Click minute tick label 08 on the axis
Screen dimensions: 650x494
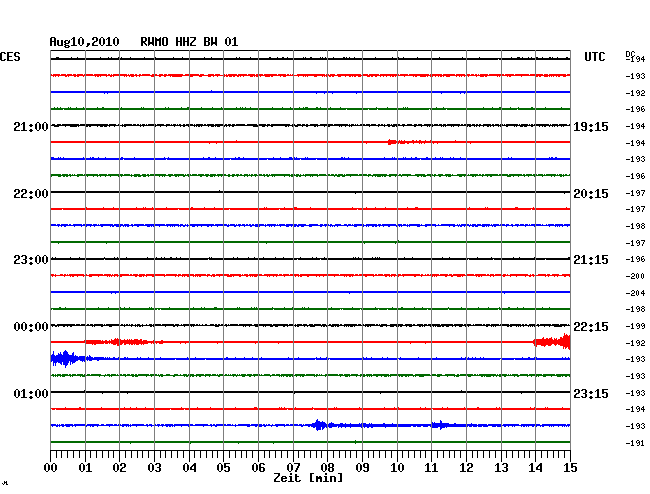pyautogui.click(x=327, y=468)
